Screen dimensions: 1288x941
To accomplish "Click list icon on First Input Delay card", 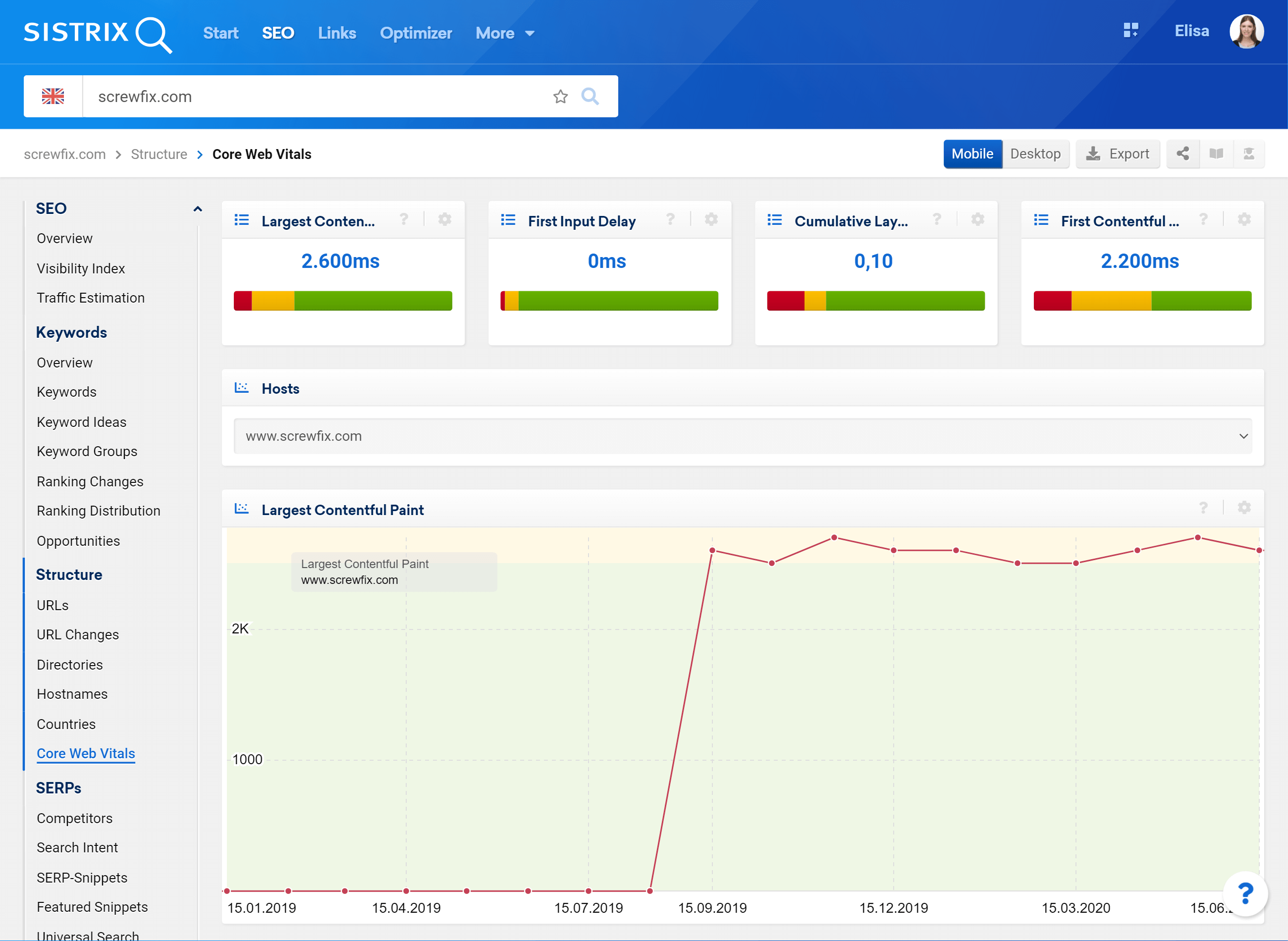I will coord(508,220).
